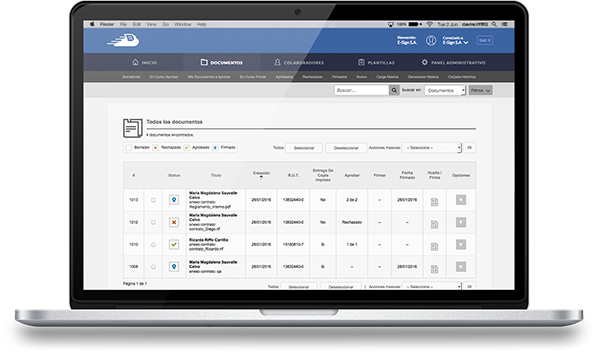
Task: Select the radio button for document 1013
Action: point(153,200)
